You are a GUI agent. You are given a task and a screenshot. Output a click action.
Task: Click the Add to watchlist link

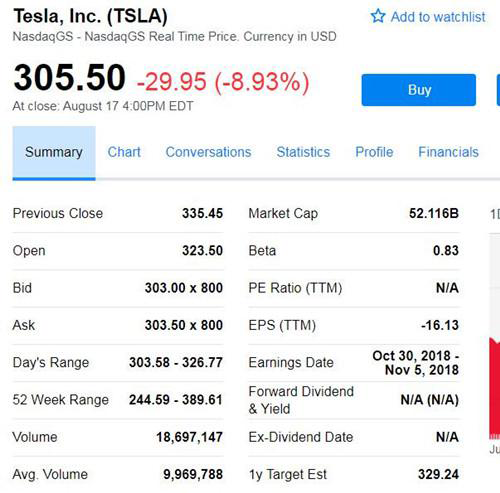tap(428, 16)
